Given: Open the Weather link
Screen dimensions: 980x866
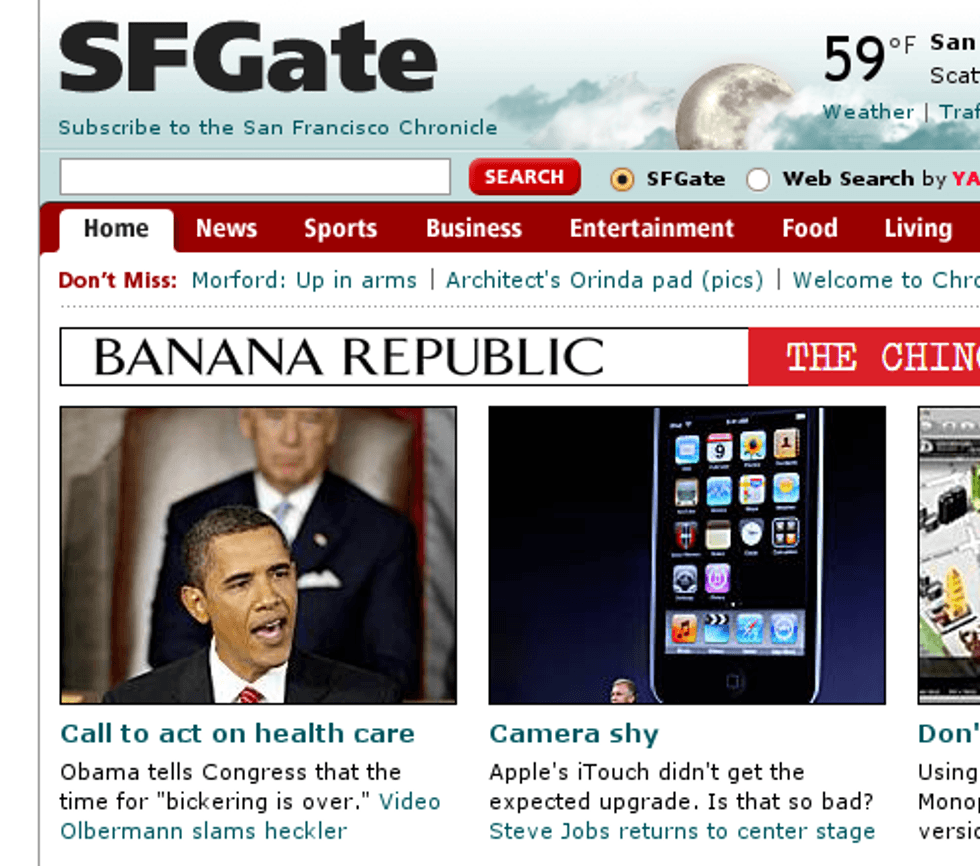Looking at the screenshot, I should (868, 112).
